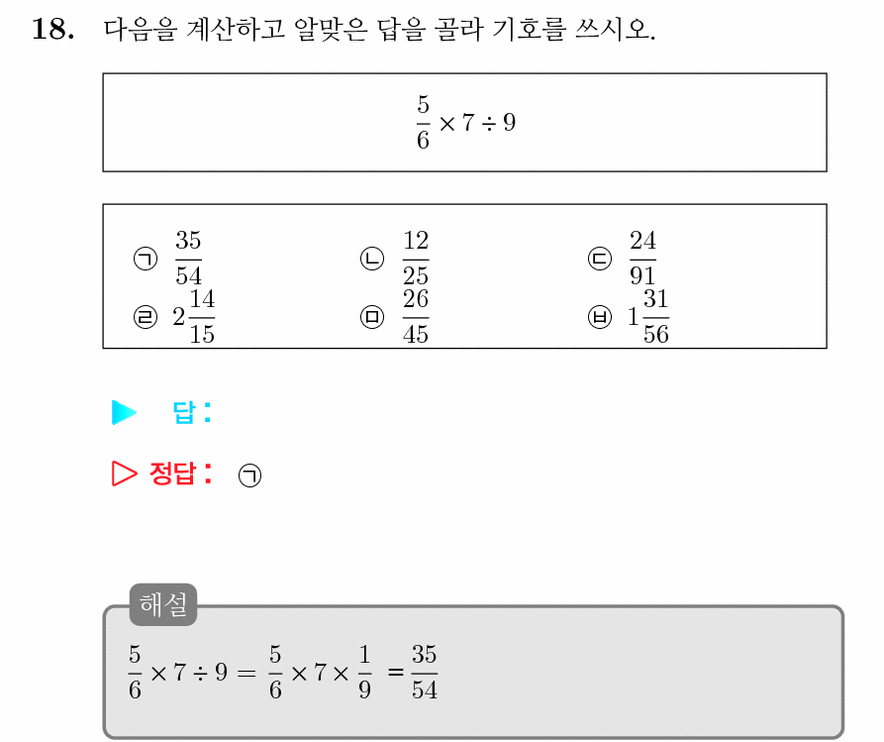Viewport: 884px width, 742px height.
Task: Click the 해설 tab label
Action: (163, 604)
